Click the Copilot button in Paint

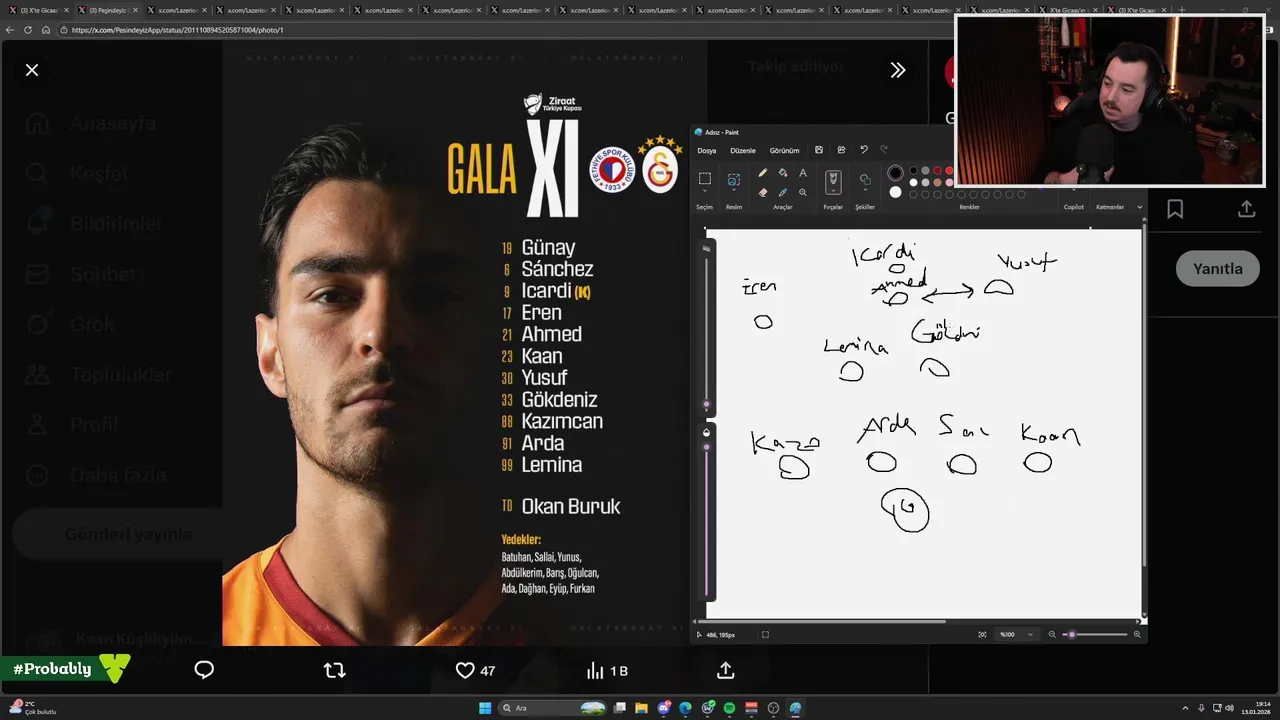click(1074, 207)
